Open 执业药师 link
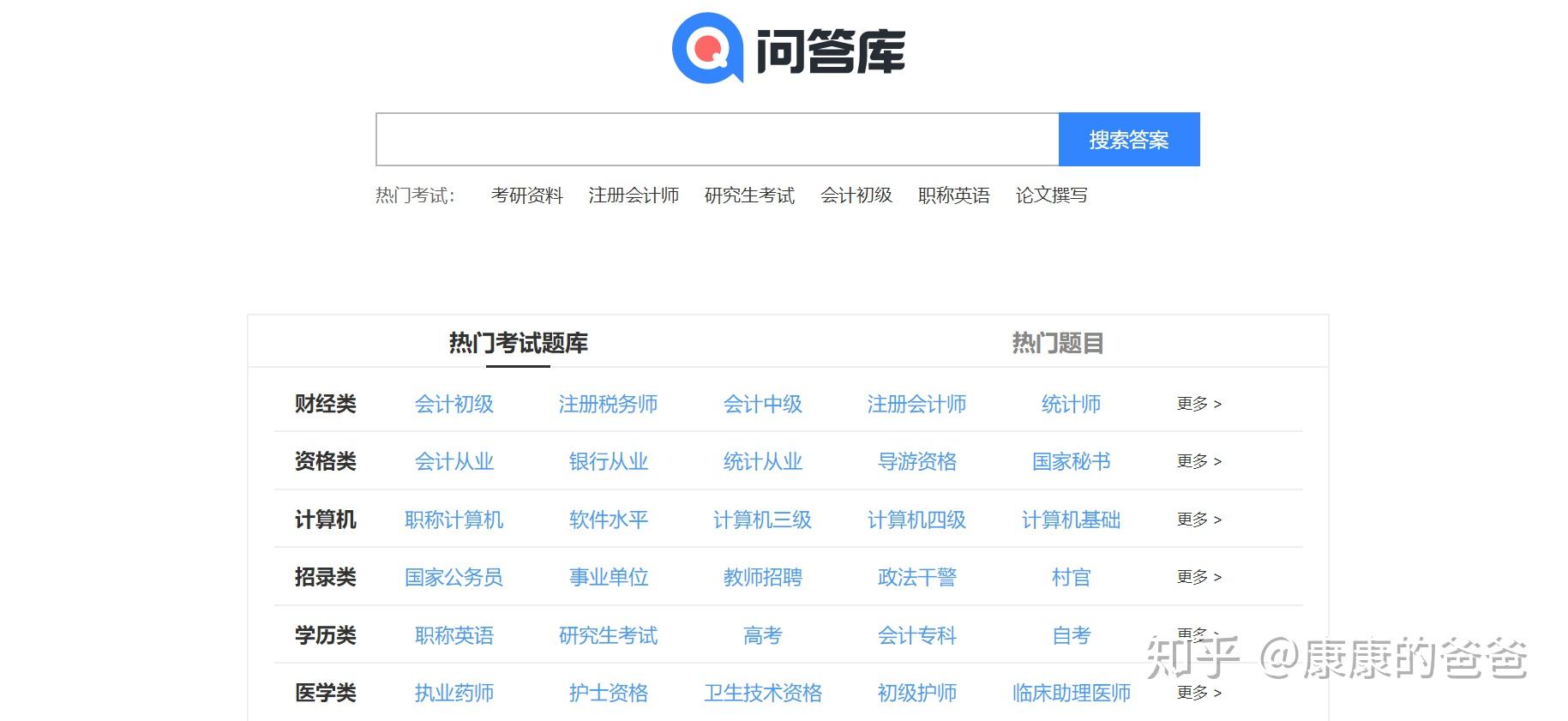This screenshot has height=721, width=1568. tap(454, 693)
